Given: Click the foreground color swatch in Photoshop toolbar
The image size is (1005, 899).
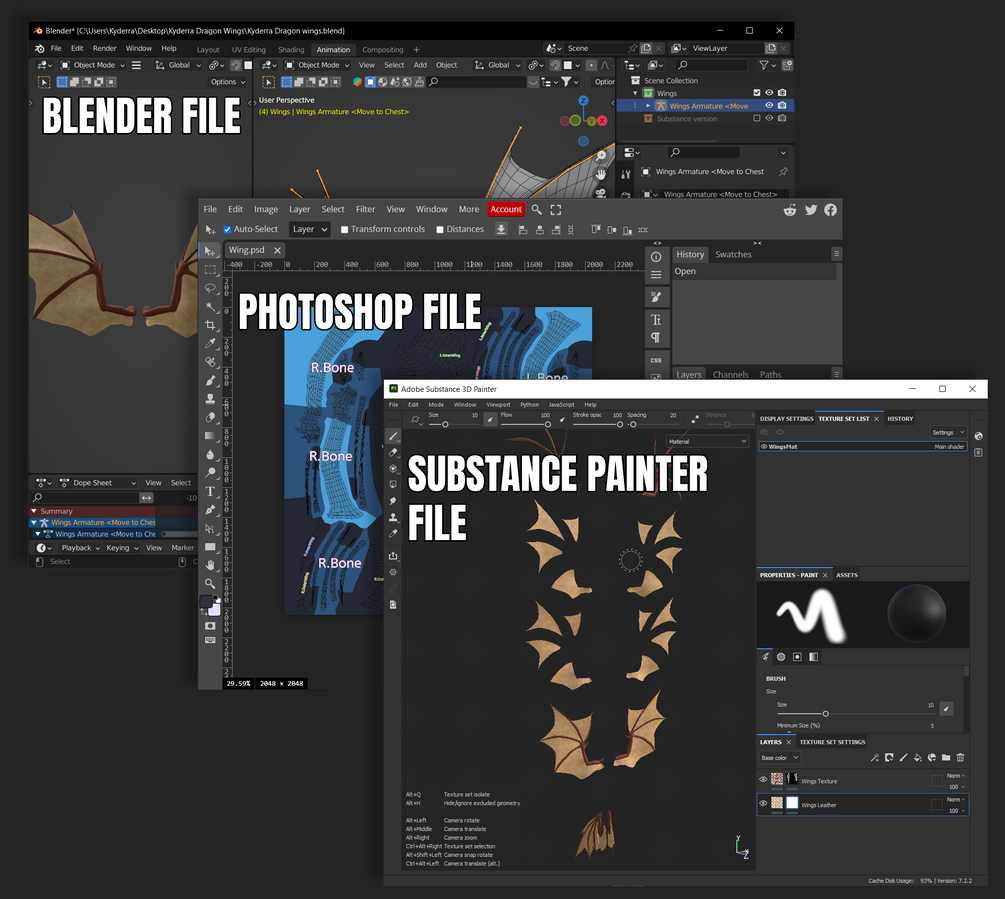Looking at the screenshot, I should [x=206, y=601].
